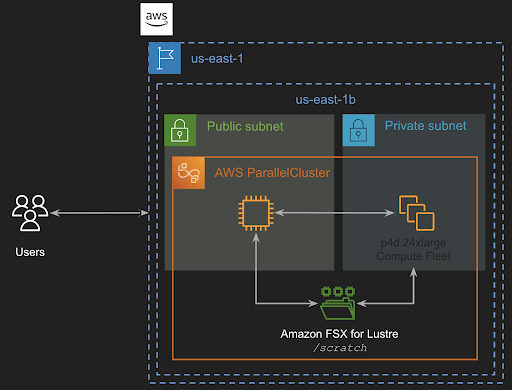
Task: Click the Public subnet text label
Action: click(x=245, y=127)
